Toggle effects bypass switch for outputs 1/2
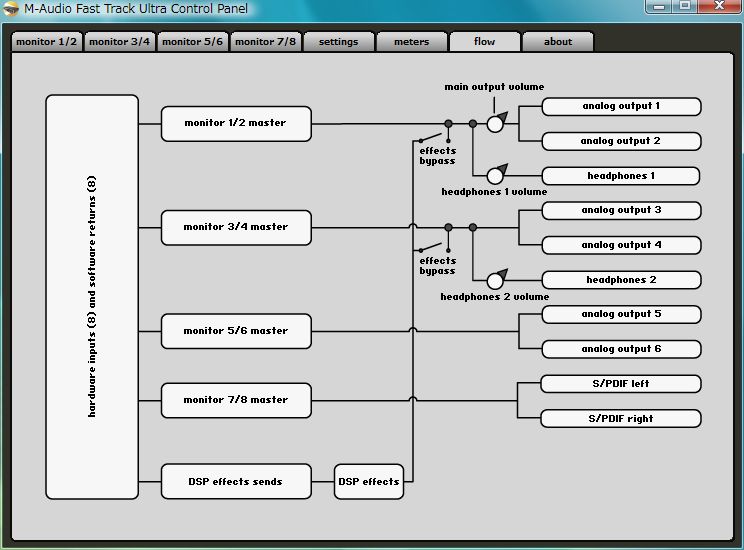 432,138
